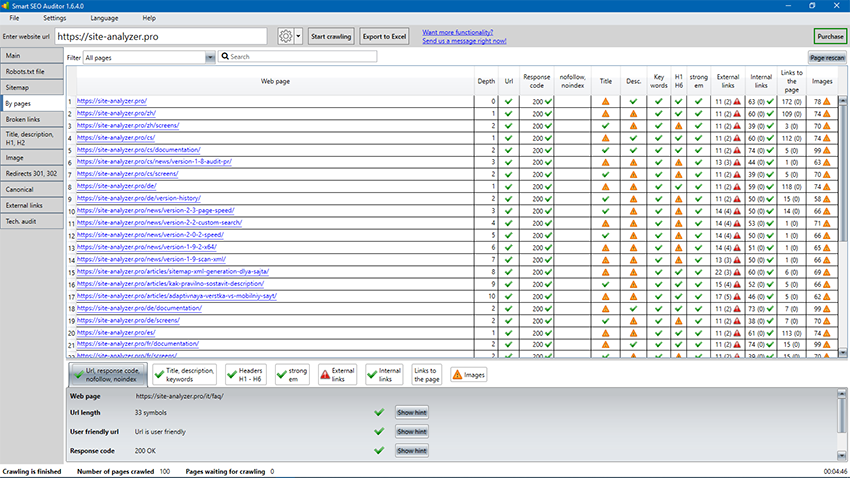850x478 pixels.
Task: Click Images warning icon in row 1
Action: 827,101
